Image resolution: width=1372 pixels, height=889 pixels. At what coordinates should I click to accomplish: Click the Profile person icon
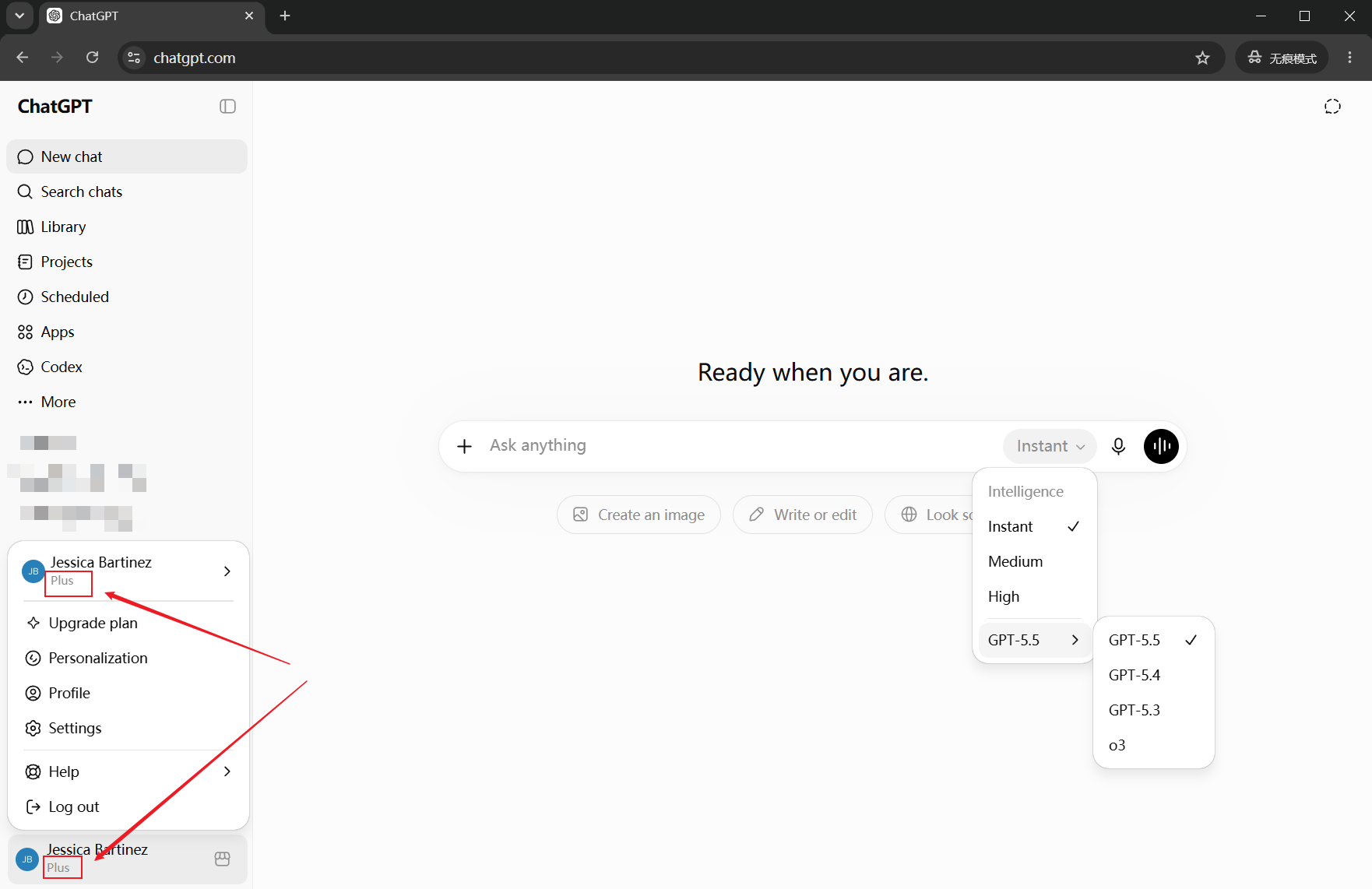[x=33, y=694]
